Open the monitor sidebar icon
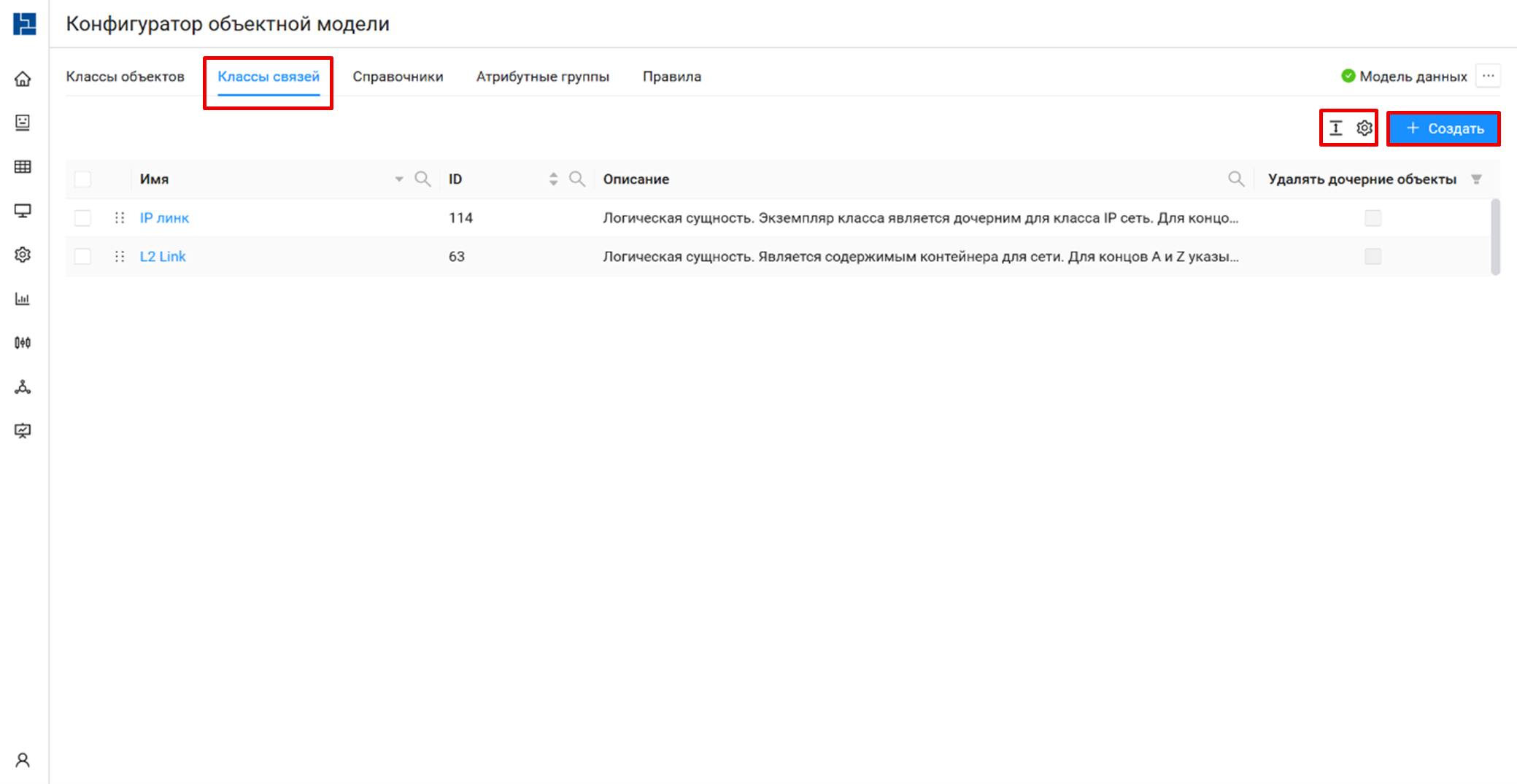Image resolution: width=1517 pixels, height=784 pixels. (x=23, y=211)
